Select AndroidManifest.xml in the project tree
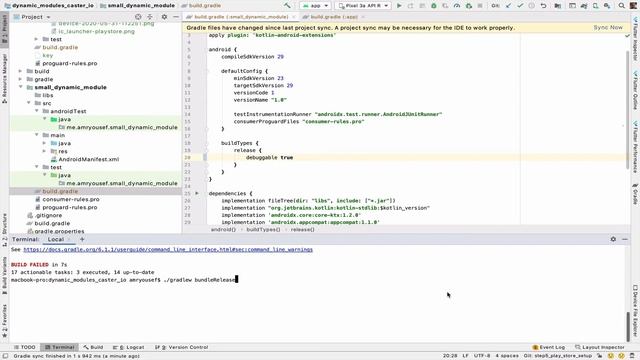The image size is (640, 360). coord(89,159)
